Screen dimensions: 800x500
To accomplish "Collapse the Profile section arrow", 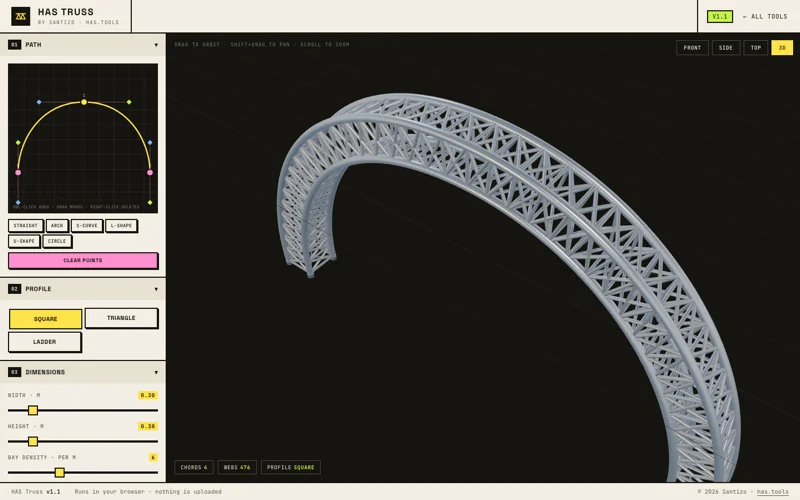I will [156, 289].
